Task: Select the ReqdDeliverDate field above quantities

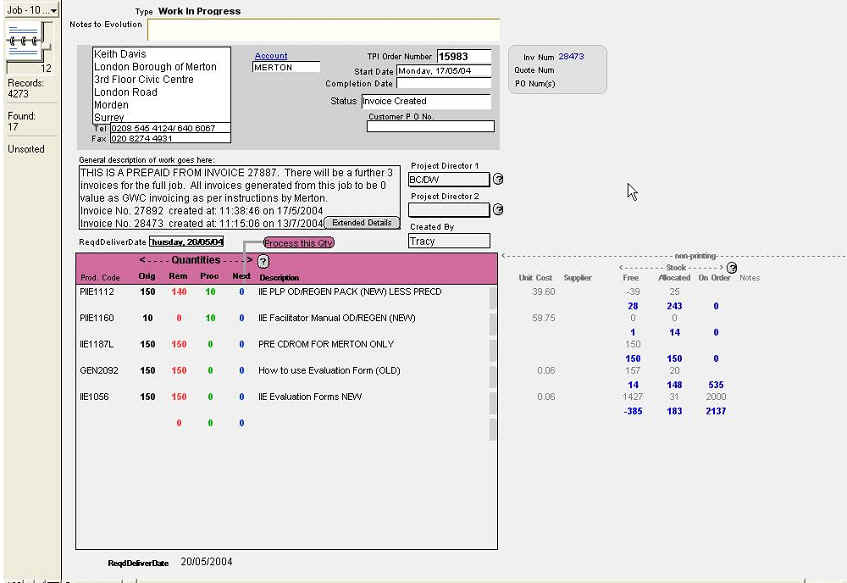Action: (186, 242)
